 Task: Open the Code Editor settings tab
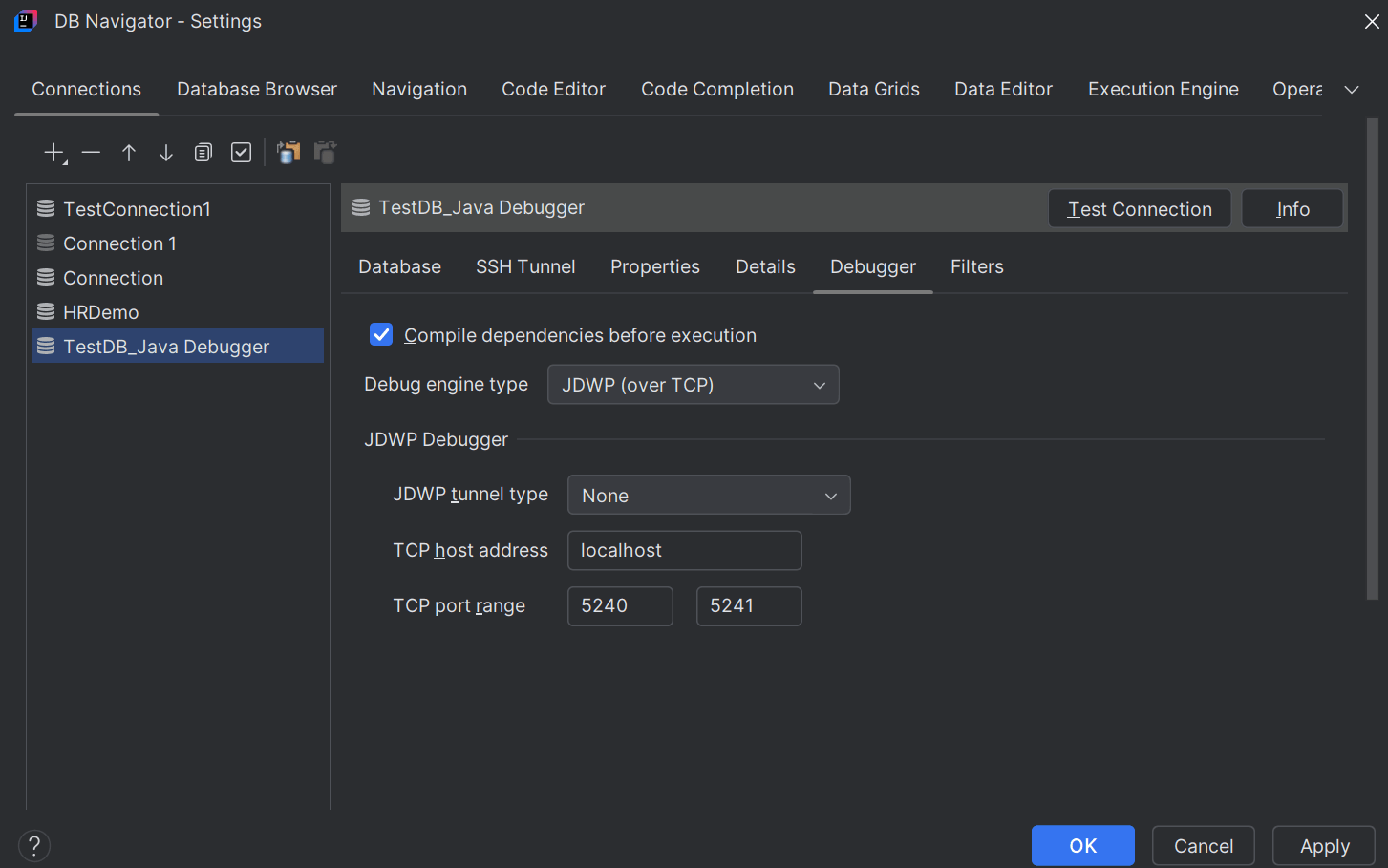pyautogui.click(x=554, y=89)
